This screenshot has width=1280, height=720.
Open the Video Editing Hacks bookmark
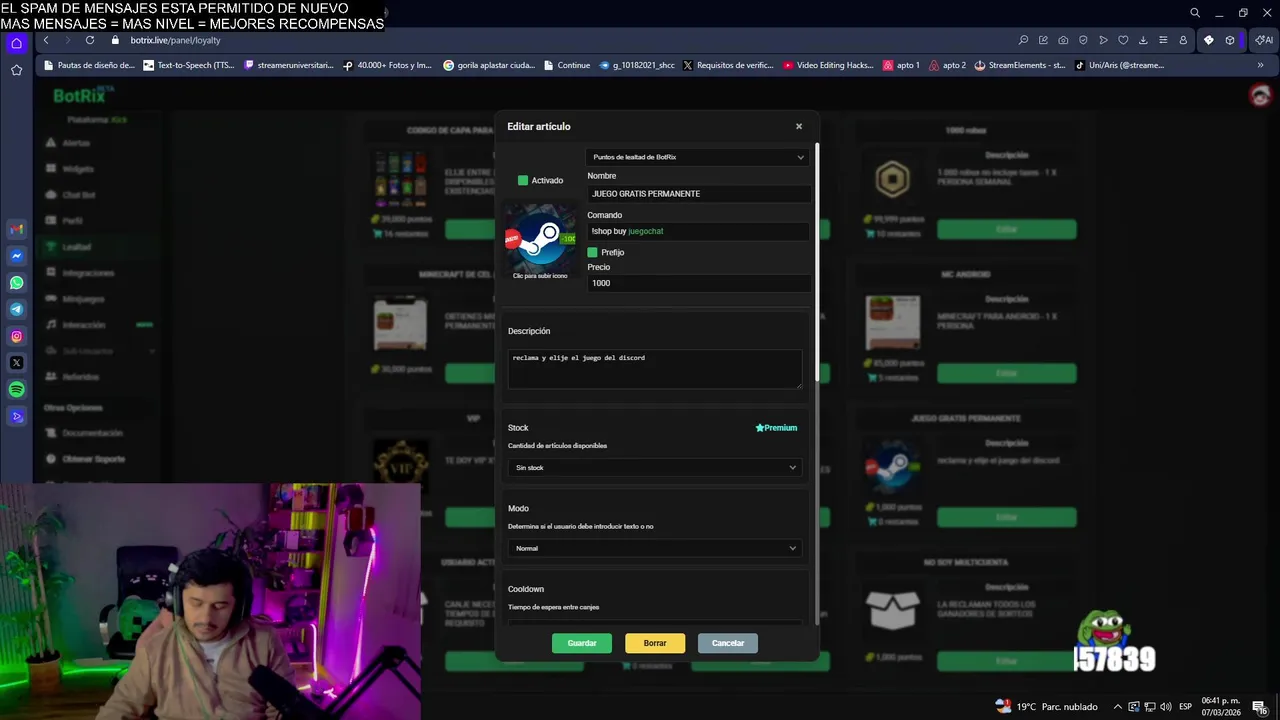(x=828, y=65)
